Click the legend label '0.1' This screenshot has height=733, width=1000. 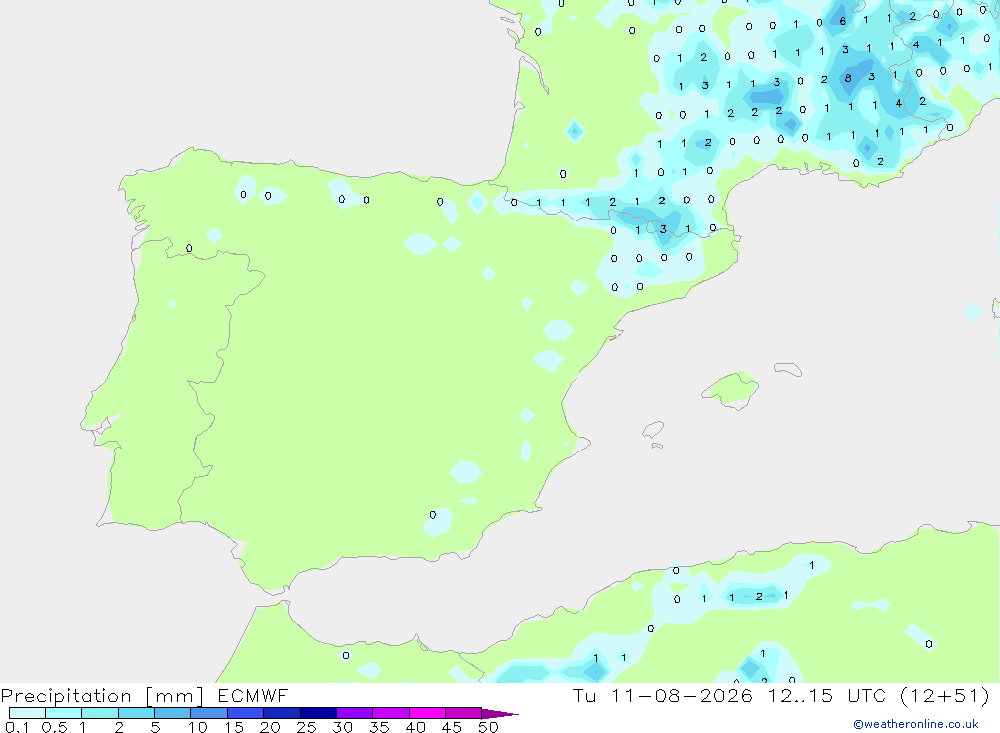click(x=17, y=727)
